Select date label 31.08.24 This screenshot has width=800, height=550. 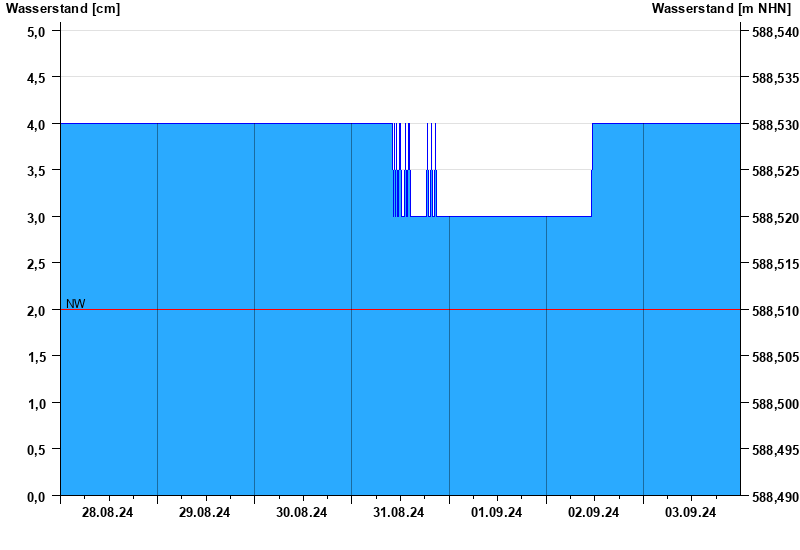coord(398,512)
